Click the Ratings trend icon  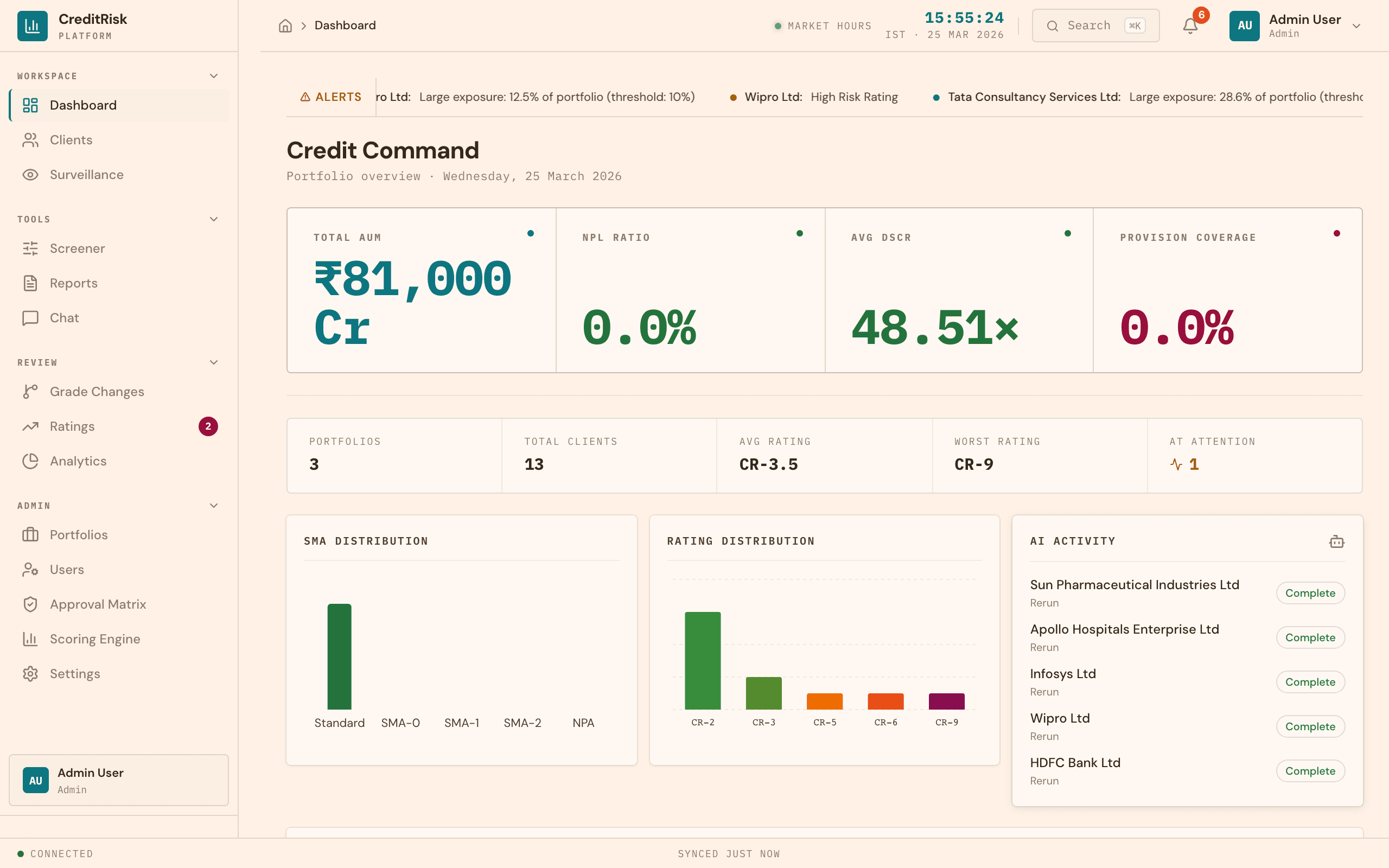pyautogui.click(x=30, y=426)
